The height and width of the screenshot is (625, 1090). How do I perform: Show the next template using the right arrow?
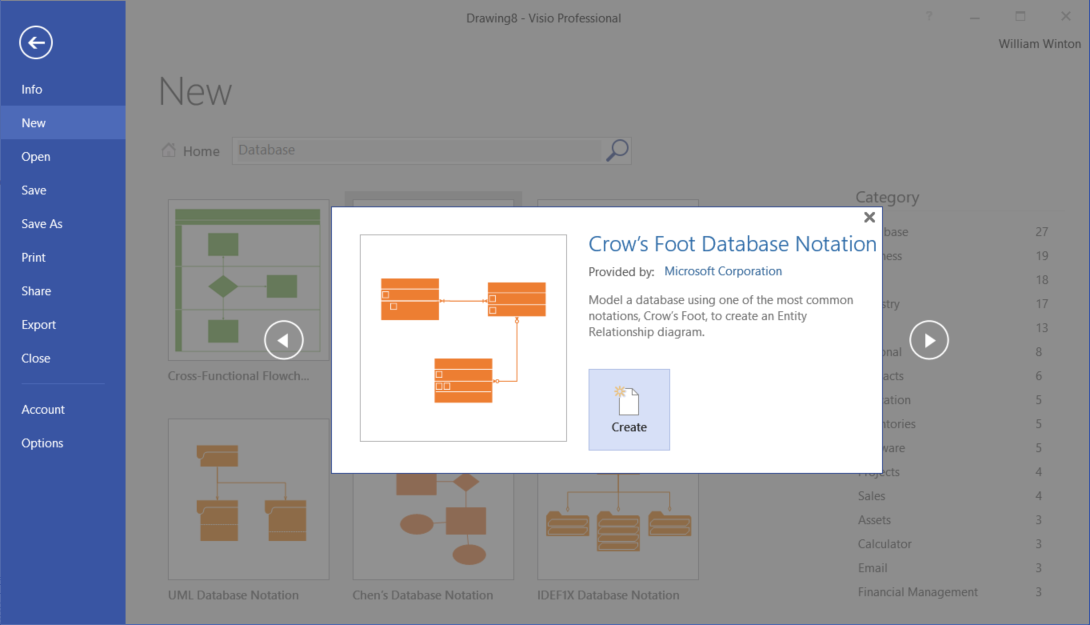tap(928, 340)
